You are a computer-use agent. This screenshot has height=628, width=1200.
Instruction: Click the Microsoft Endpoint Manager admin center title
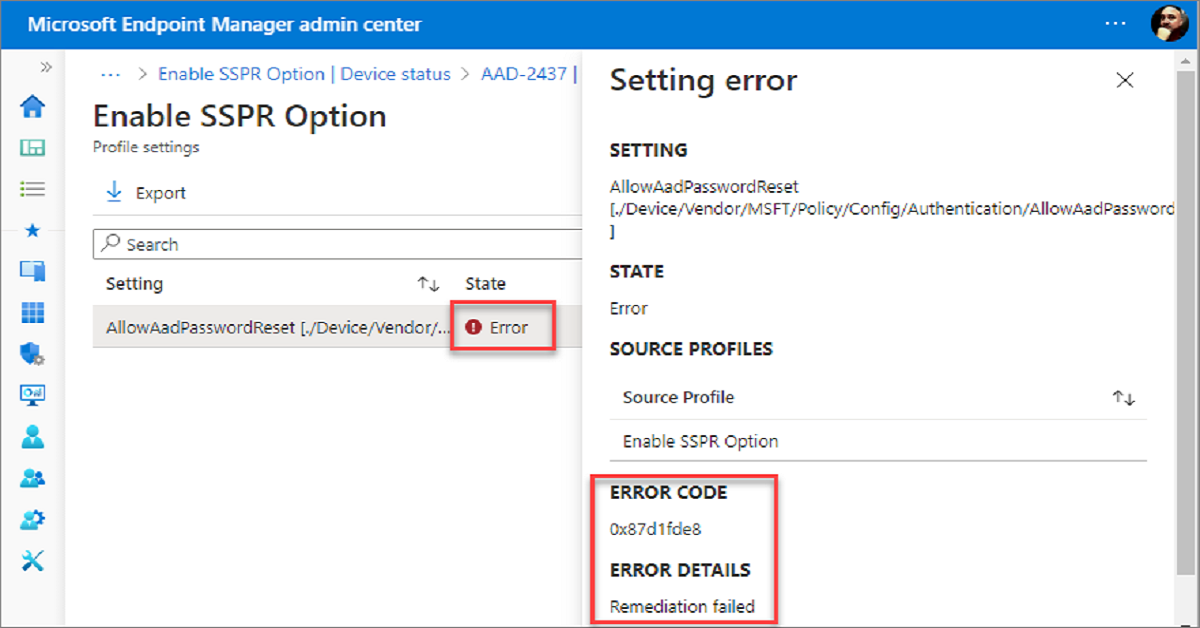click(x=225, y=24)
